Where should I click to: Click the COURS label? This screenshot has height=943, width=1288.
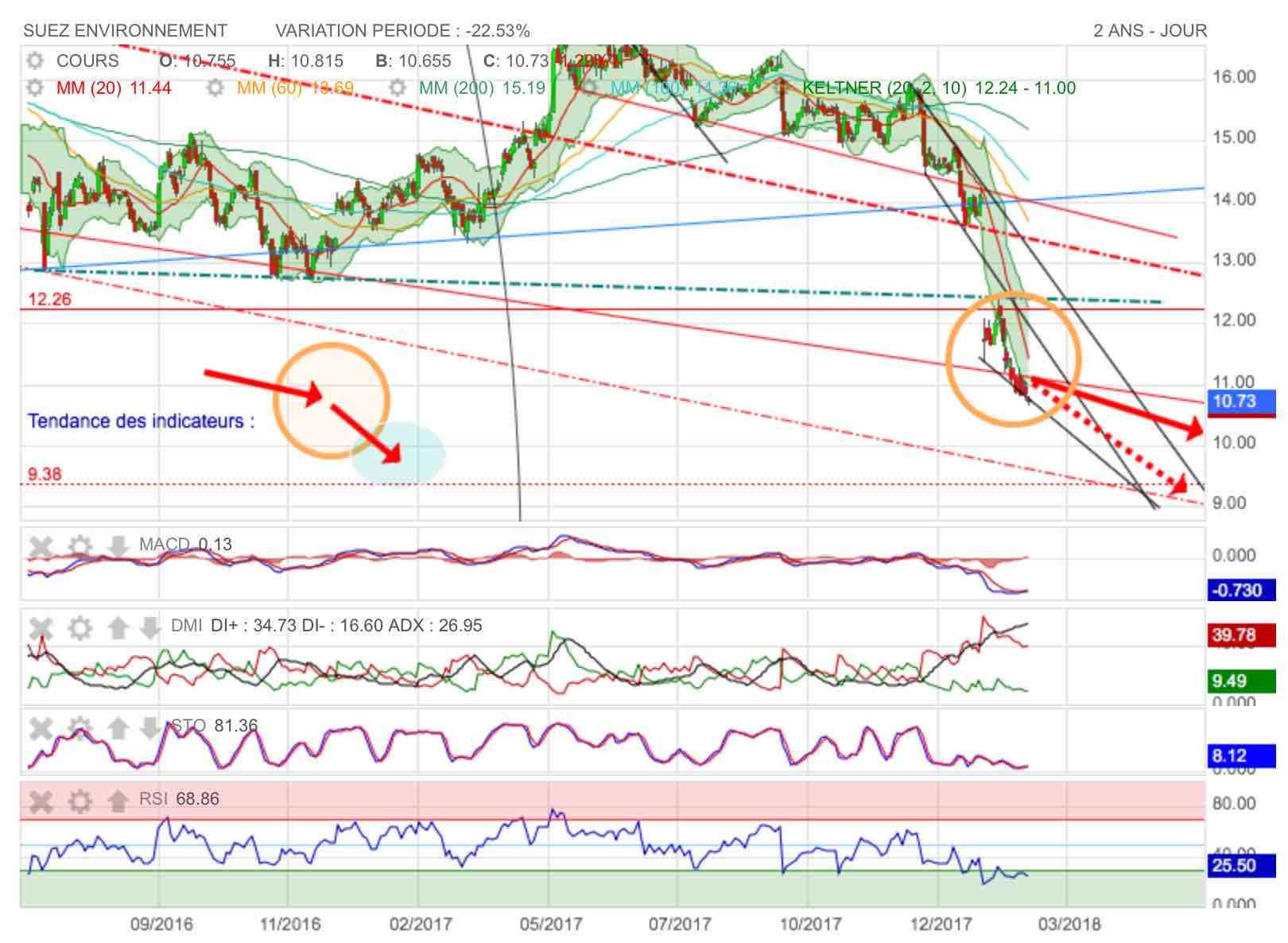tap(87, 61)
